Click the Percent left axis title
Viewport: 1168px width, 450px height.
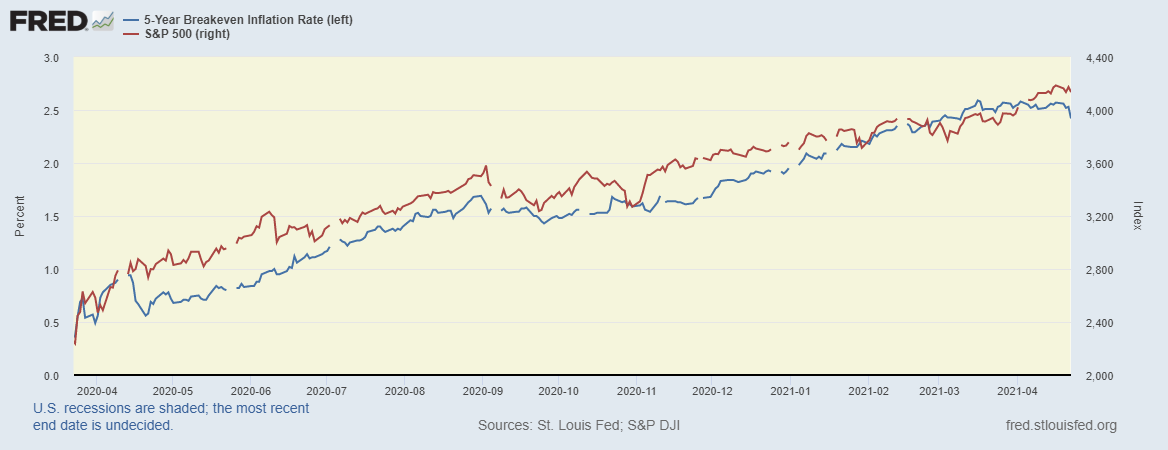(19, 217)
